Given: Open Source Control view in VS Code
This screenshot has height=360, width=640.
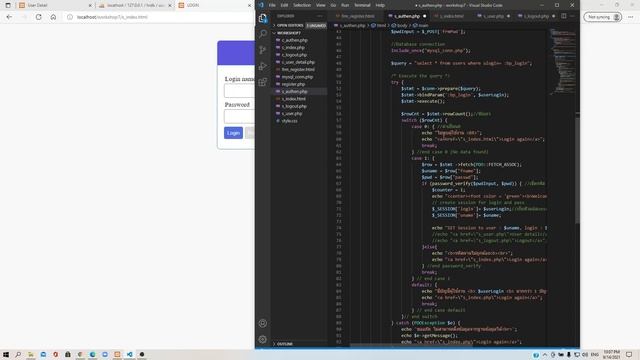Looking at the screenshot, I should [262, 50].
